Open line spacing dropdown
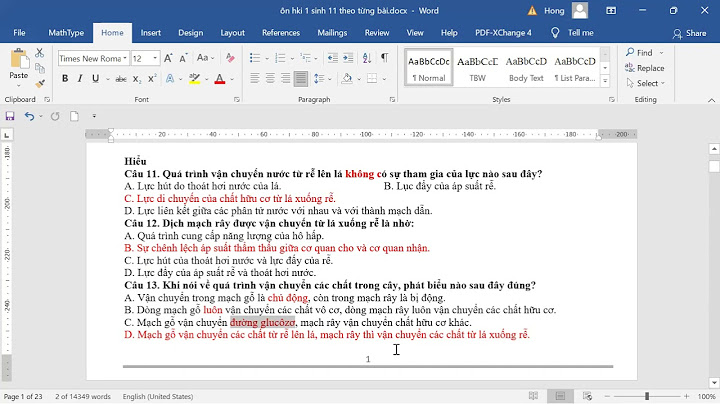The width and height of the screenshot is (720, 404). (x=322, y=79)
